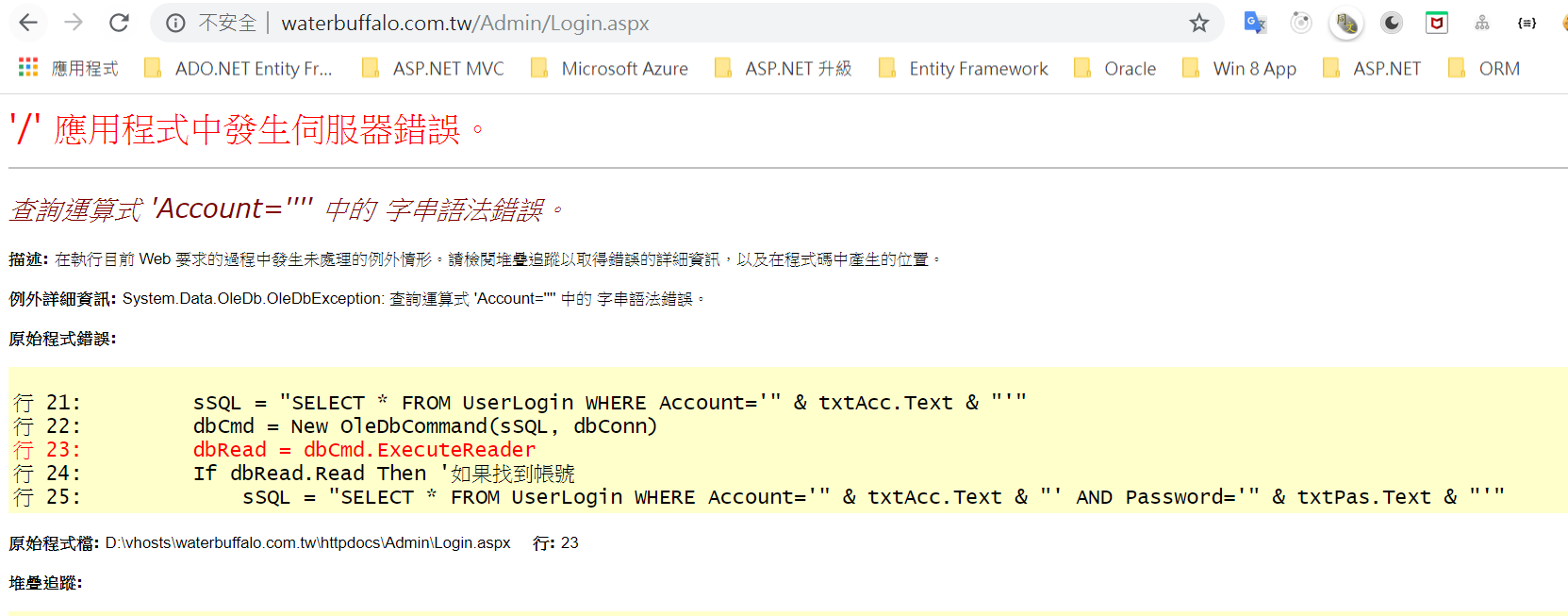This screenshot has height=616, width=1568.
Task: Bookmark this page with the star icon
Action: pyautogui.click(x=1198, y=23)
